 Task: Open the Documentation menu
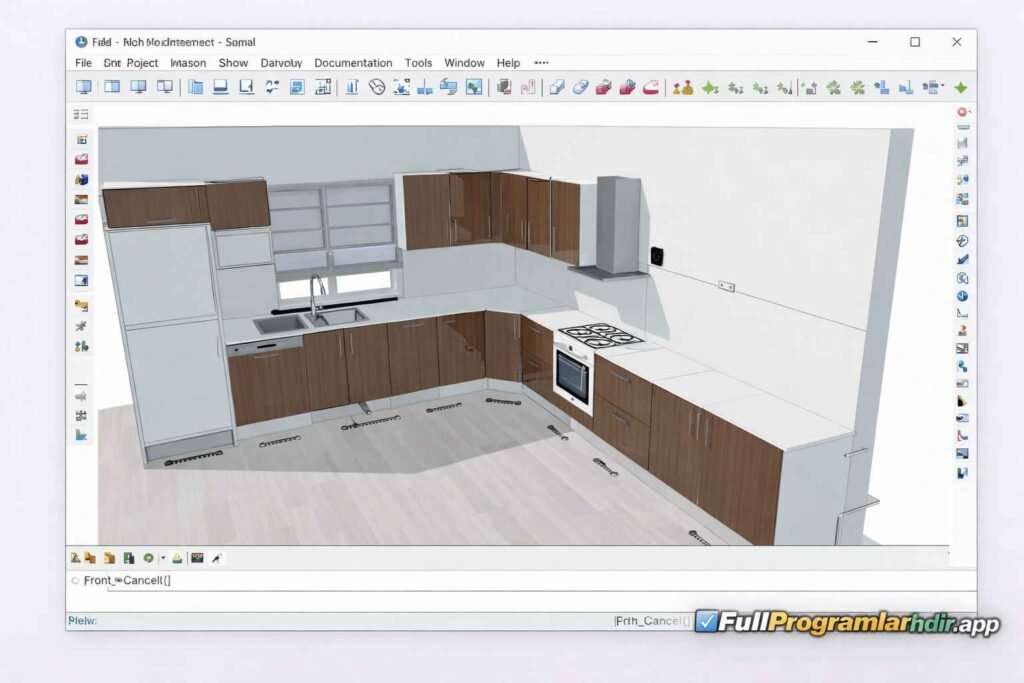click(353, 63)
